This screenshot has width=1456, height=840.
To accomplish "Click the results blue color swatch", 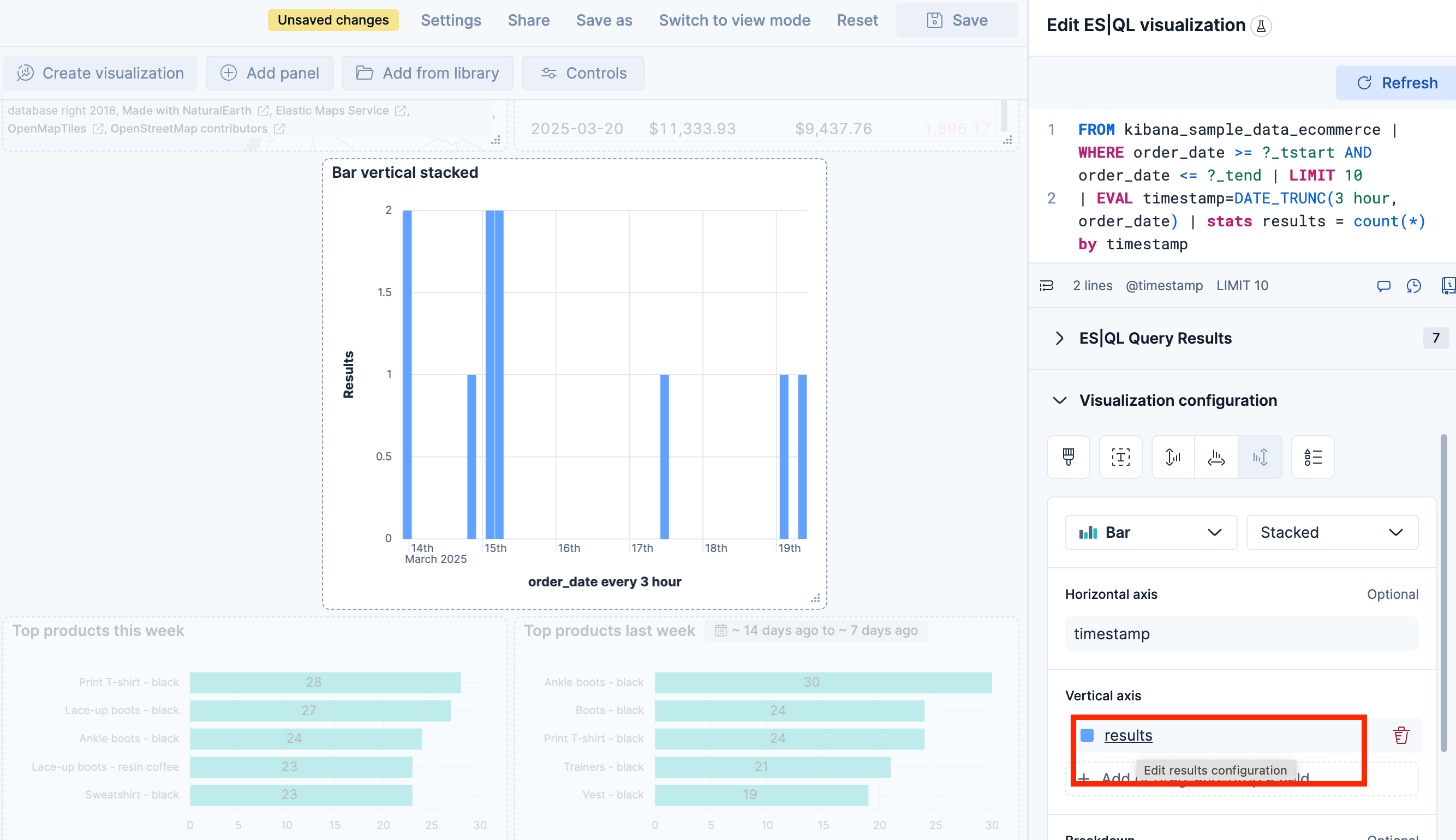I will (1087, 735).
